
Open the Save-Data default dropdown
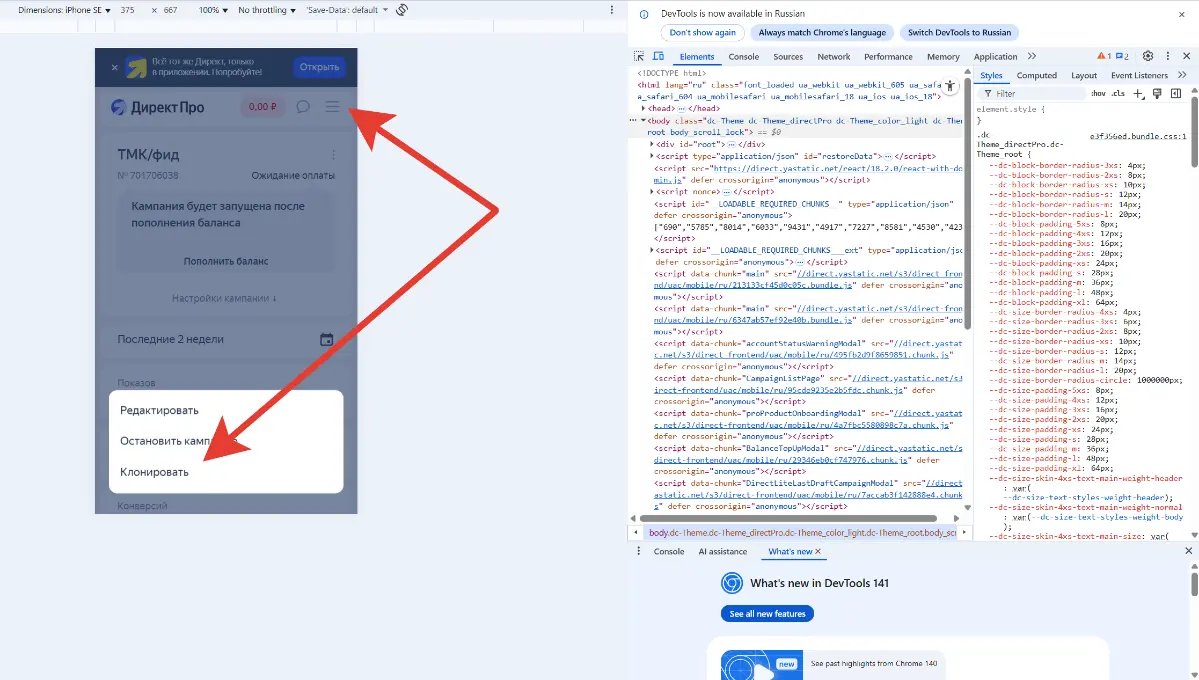347,10
